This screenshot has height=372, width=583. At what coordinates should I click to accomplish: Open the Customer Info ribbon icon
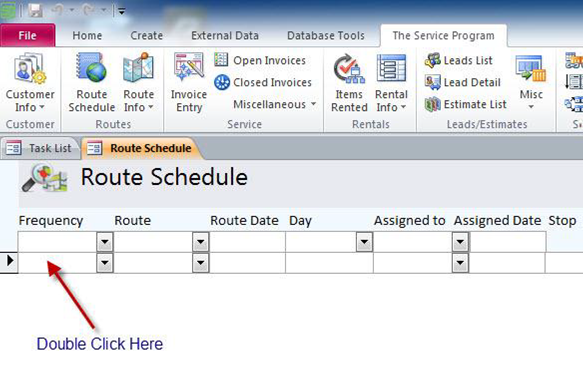coord(30,69)
